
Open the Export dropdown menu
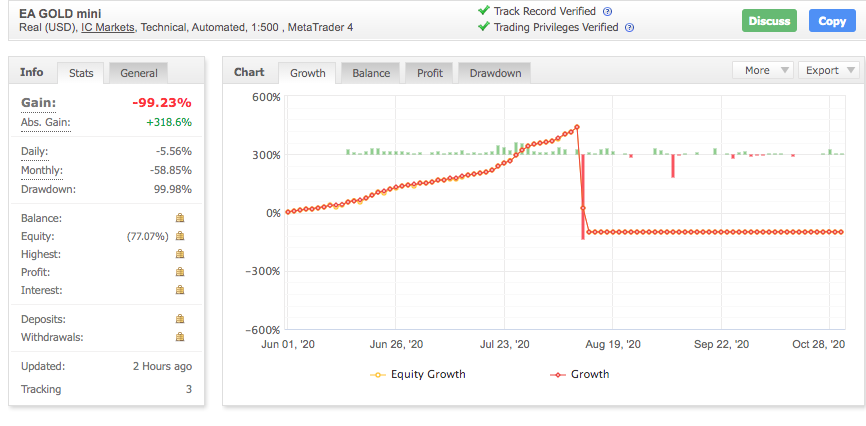coord(830,70)
